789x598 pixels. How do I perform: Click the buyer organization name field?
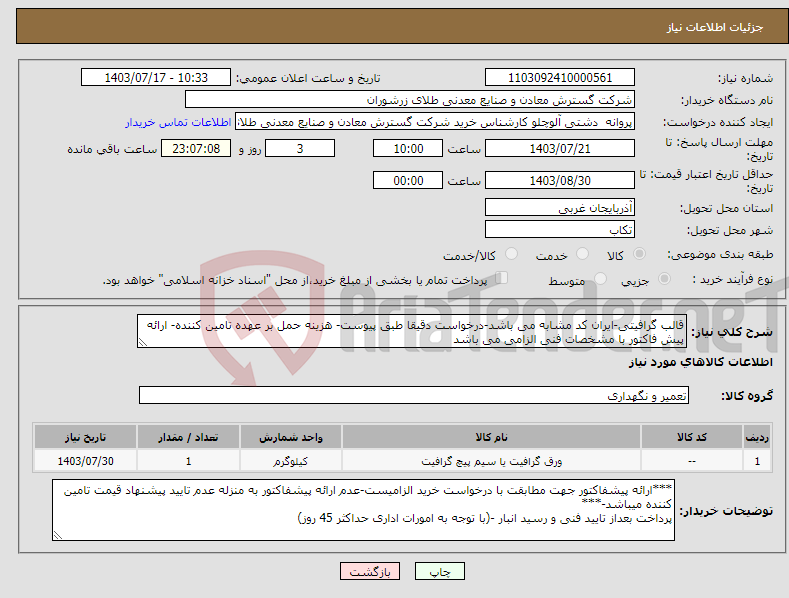pyautogui.click(x=410, y=100)
